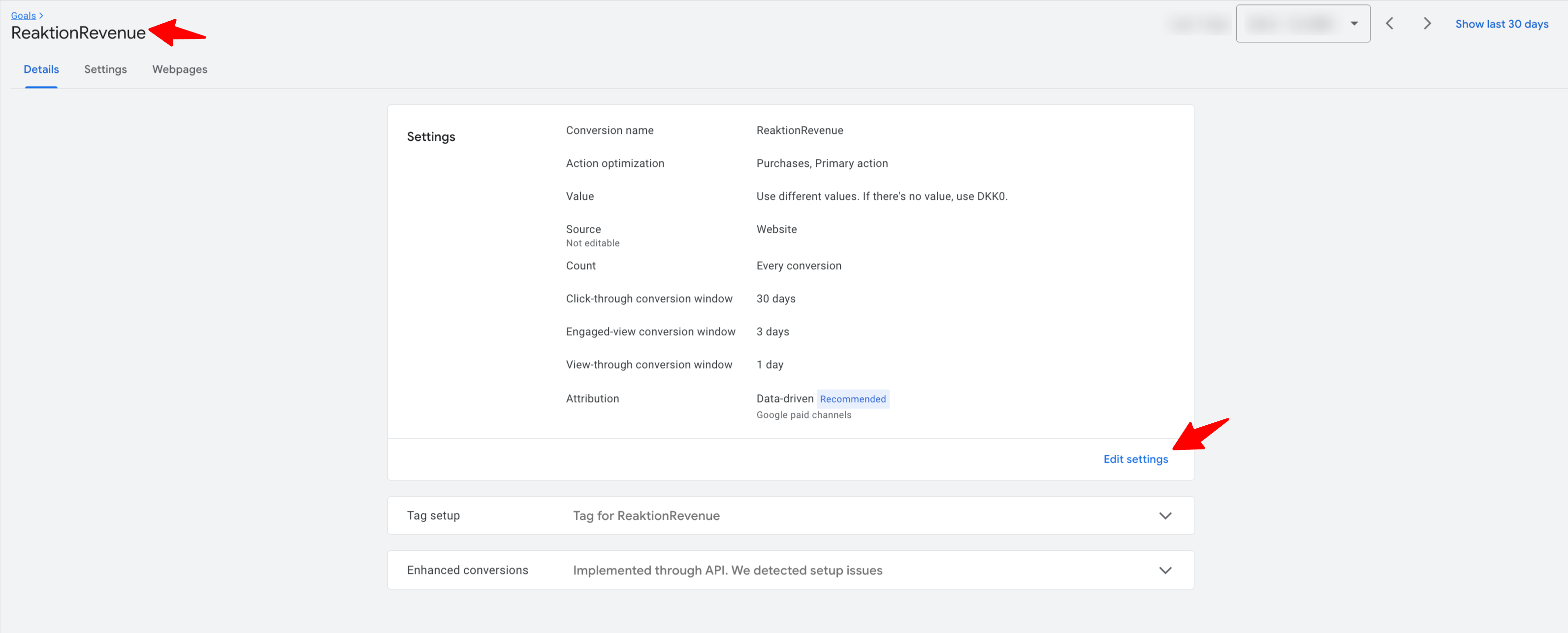Open the Settings tab

(x=105, y=69)
